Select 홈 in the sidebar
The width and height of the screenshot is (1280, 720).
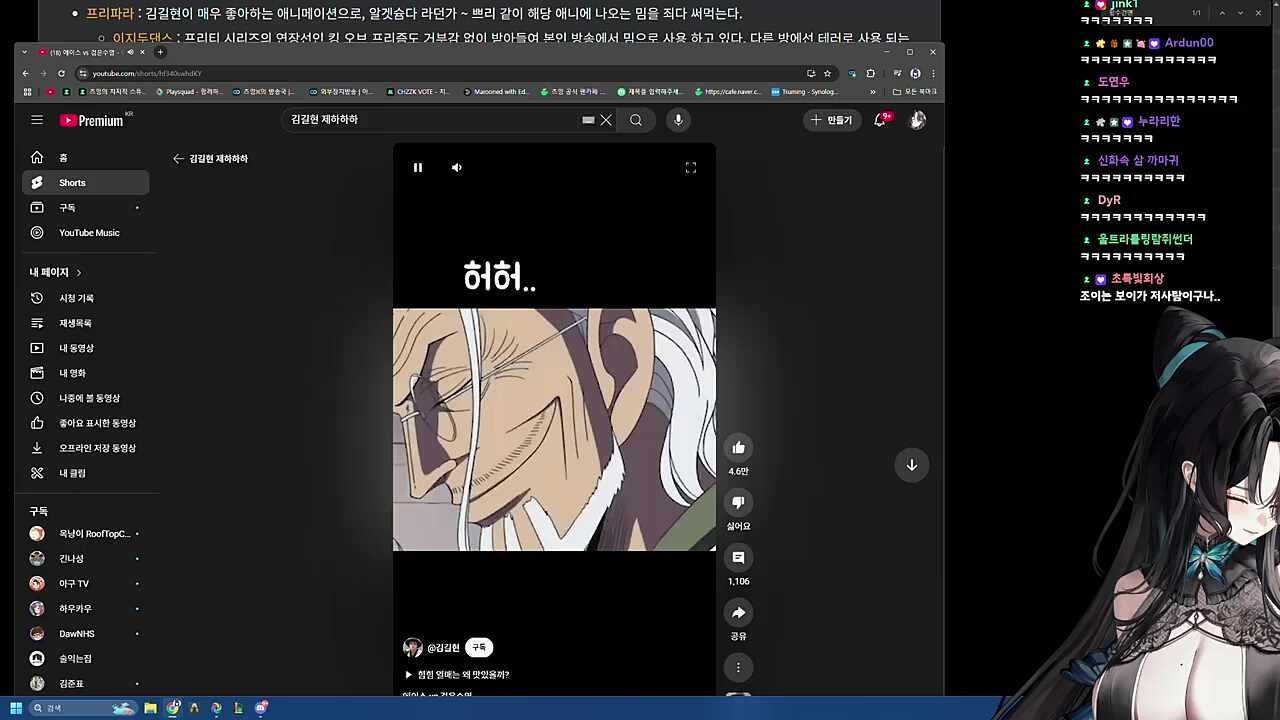click(85, 158)
